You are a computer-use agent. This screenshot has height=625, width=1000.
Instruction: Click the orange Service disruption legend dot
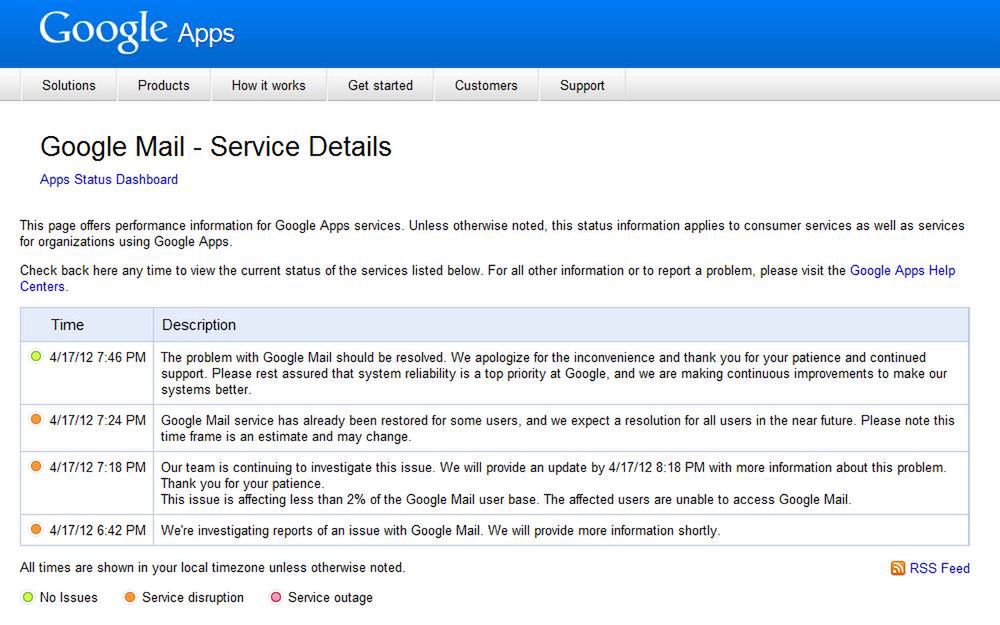129,598
